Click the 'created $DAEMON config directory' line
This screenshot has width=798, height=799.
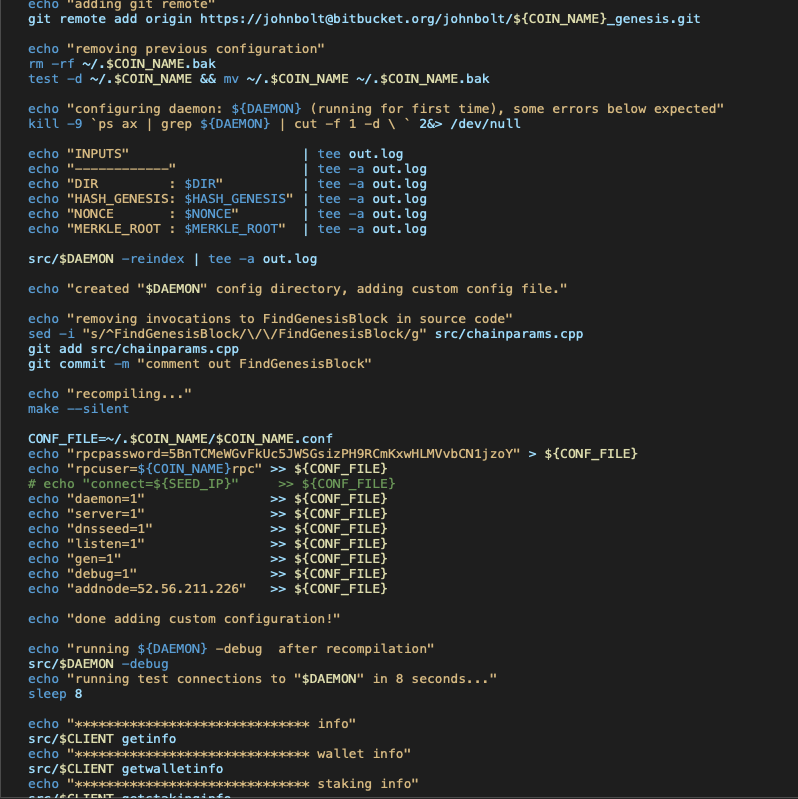(x=298, y=289)
